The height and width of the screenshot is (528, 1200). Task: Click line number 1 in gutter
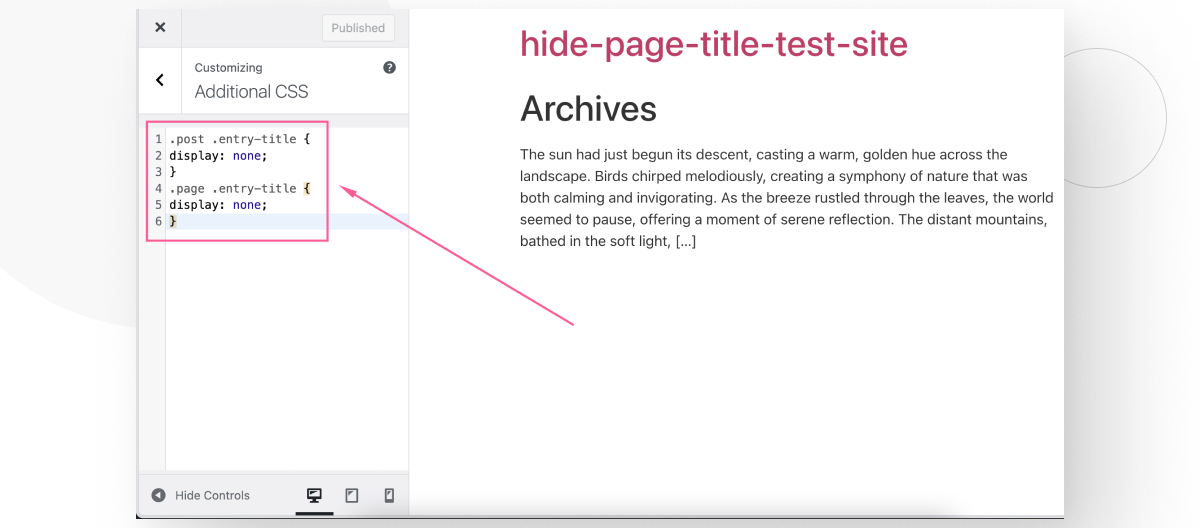pyautogui.click(x=158, y=139)
